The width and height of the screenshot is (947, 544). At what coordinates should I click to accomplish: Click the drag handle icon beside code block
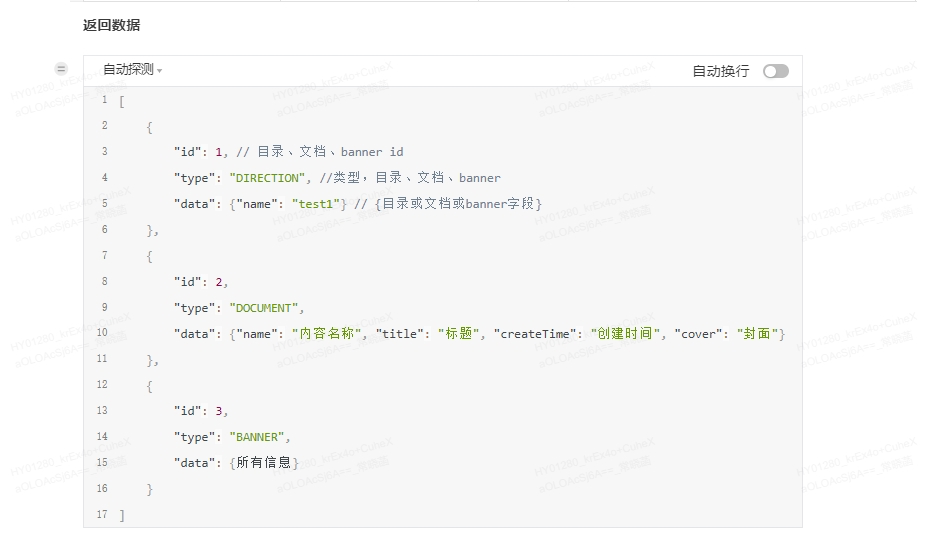coord(61,69)
